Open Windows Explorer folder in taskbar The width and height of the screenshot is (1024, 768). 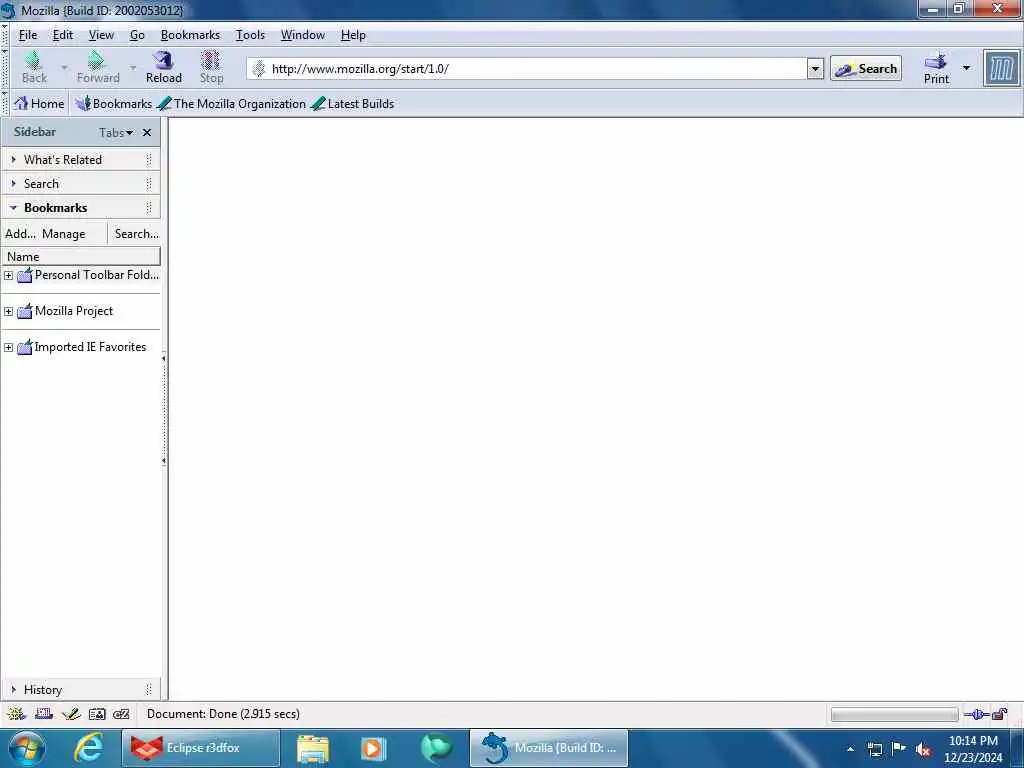coord(313,748)
